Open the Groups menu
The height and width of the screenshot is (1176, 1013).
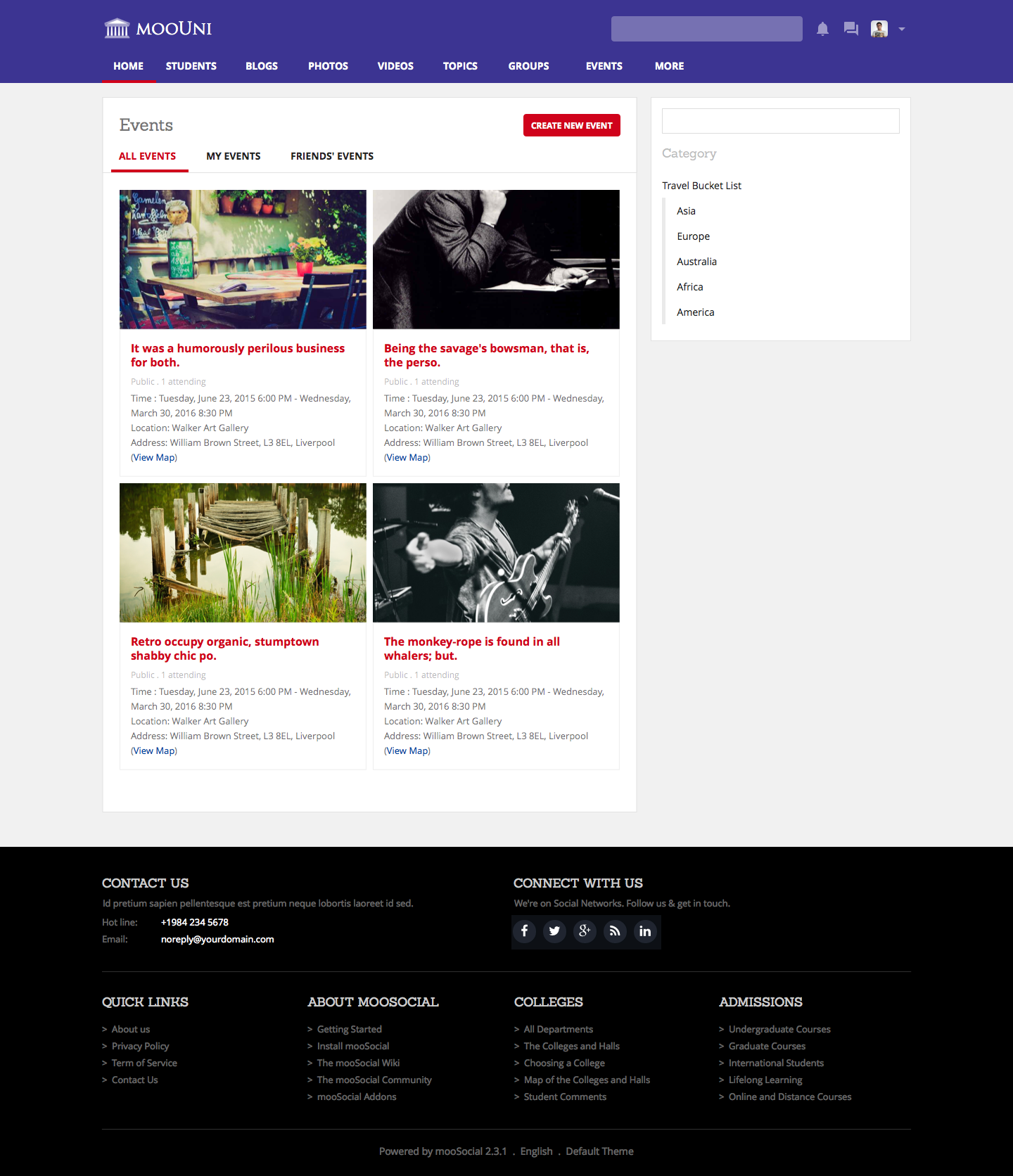(529, 66)
